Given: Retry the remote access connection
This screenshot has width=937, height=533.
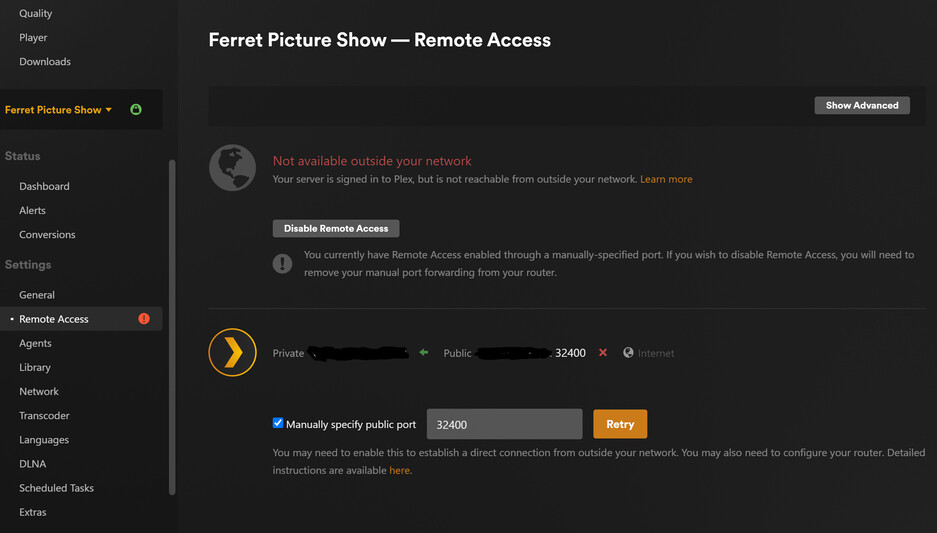Looking at the screenshot, I should 620,424.
